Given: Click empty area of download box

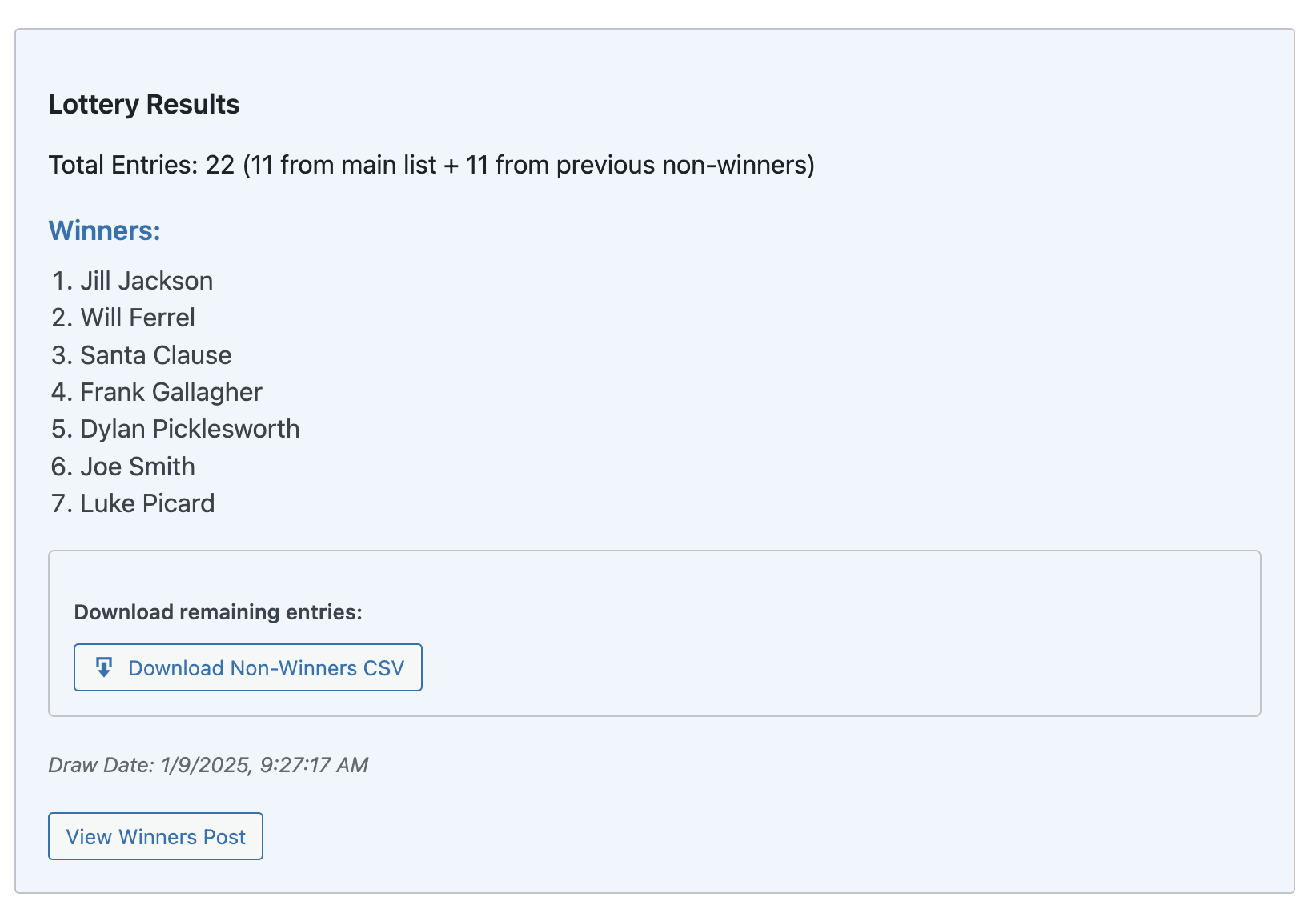Looking at the screenshot, I should click(x=841, y=640).
